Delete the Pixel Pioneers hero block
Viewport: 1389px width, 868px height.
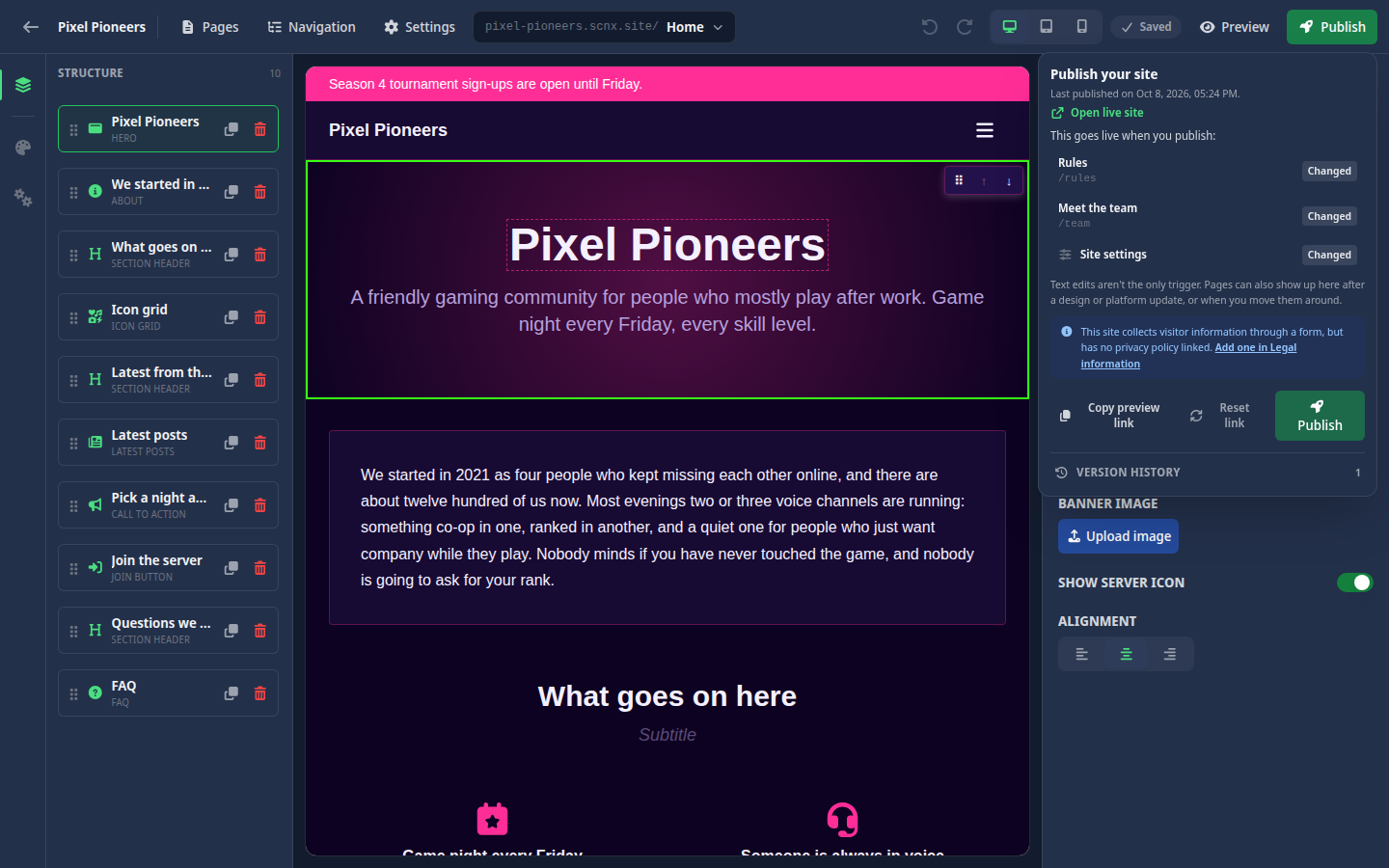[x=259, y=129]
